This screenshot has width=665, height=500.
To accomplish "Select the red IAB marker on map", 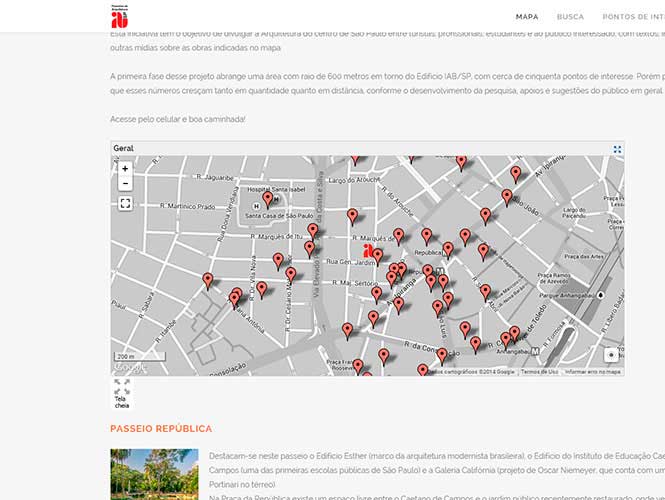I will point(367,251).
